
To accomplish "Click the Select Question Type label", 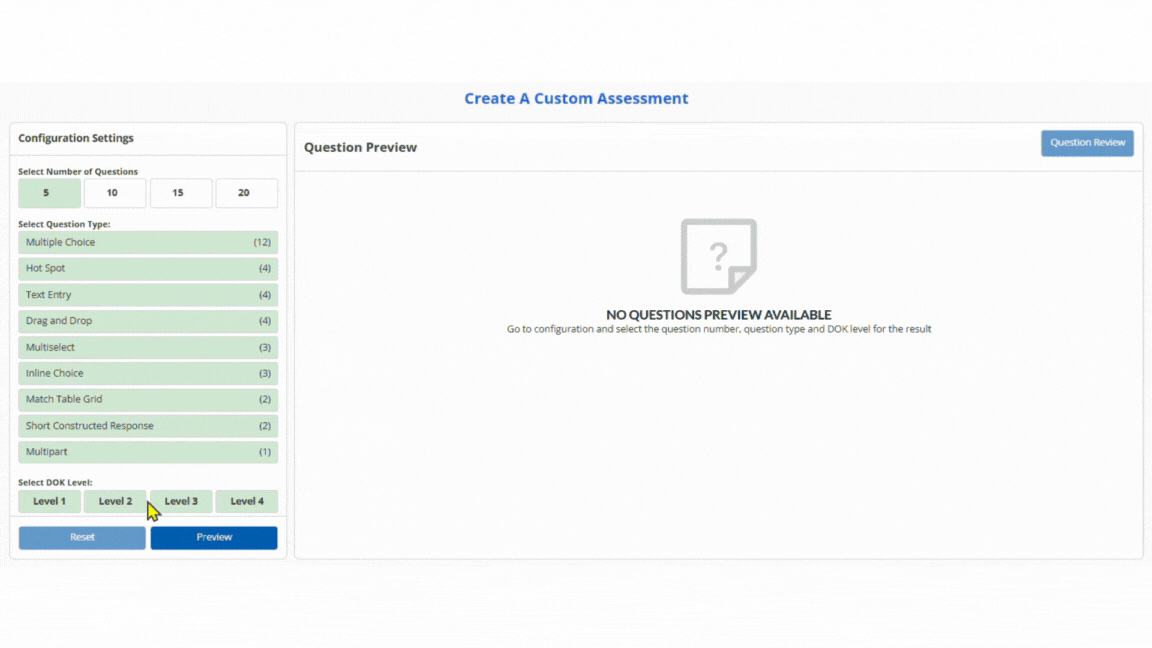I will point(64,224).
